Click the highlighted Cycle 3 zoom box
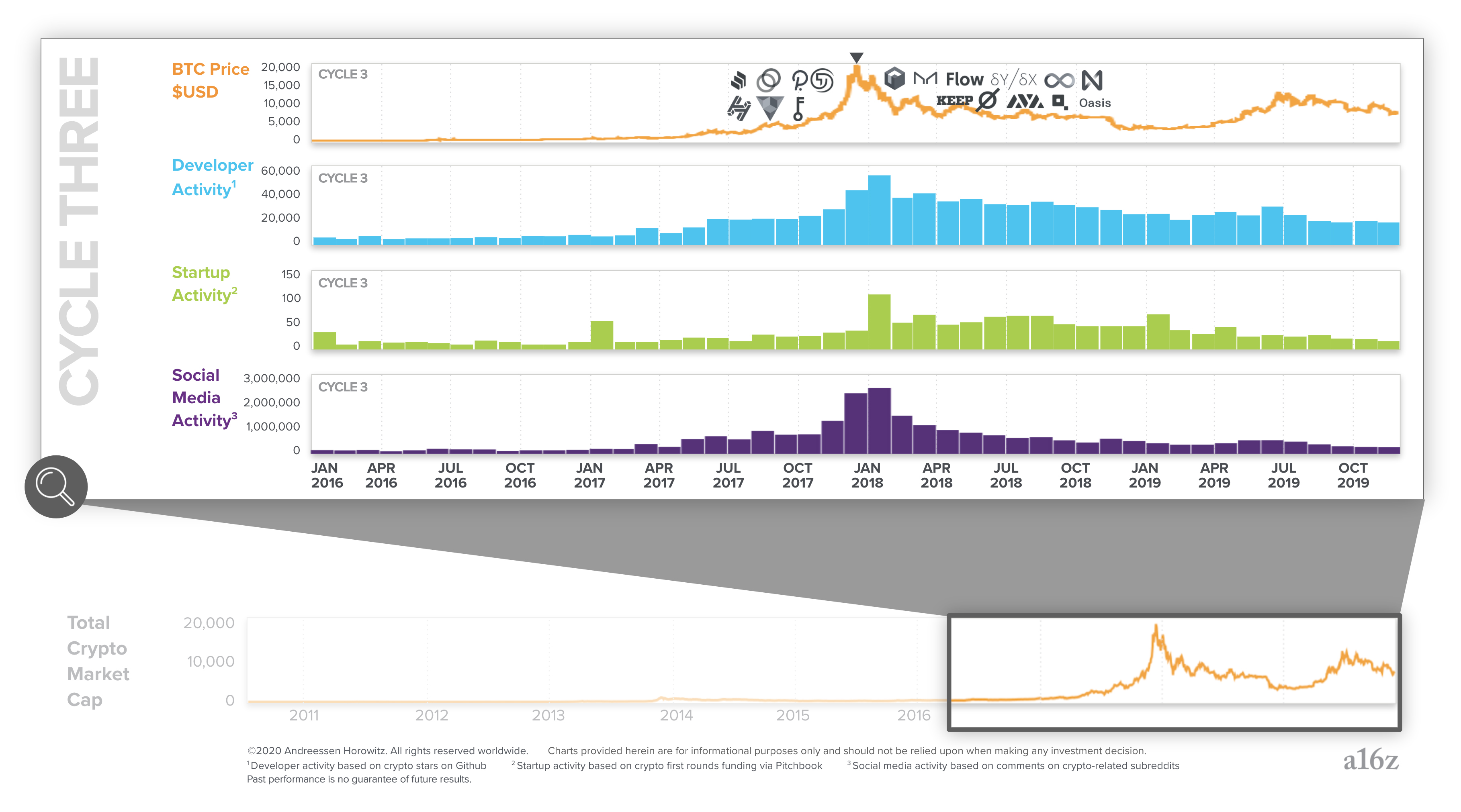Screen dimensions: 1461x812 1173,672
